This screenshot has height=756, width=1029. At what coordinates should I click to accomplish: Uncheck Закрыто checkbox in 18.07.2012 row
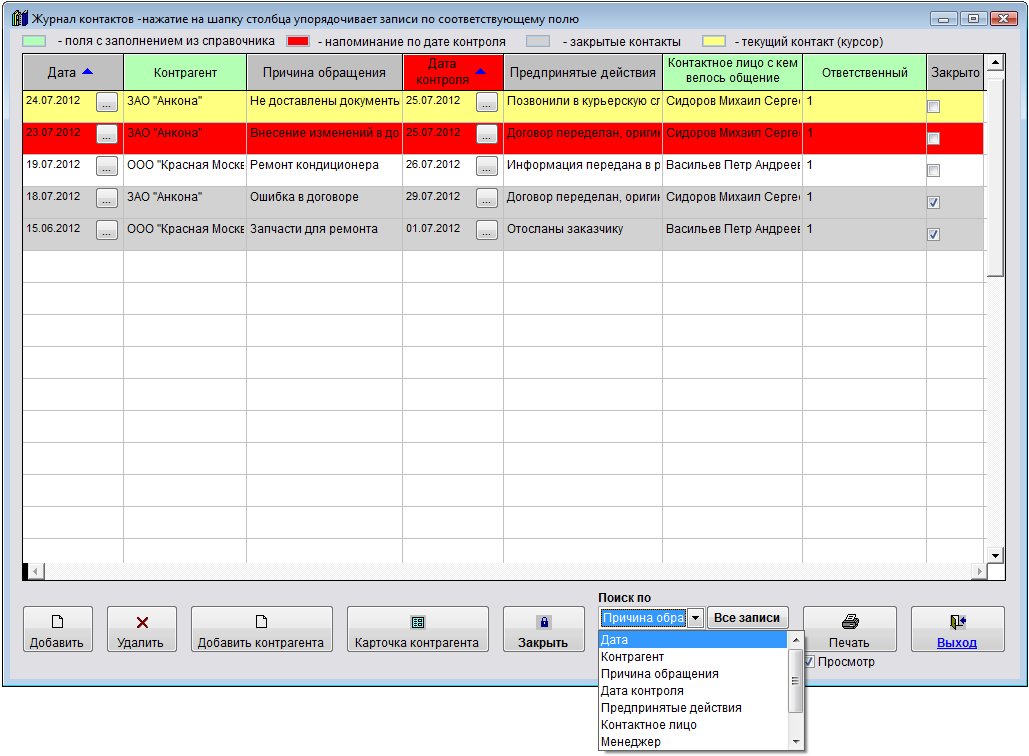point(933,202)
